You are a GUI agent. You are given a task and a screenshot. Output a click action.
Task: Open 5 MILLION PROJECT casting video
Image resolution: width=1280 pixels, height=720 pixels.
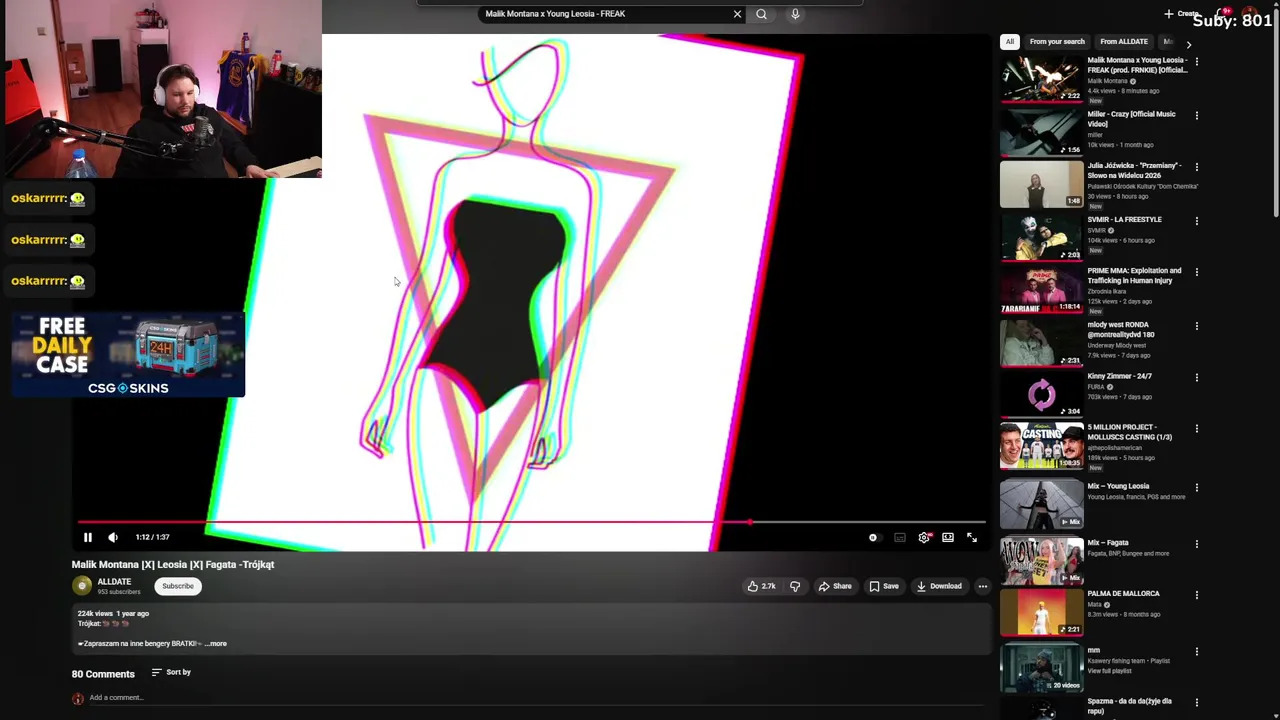click(x=1041, y=446)
